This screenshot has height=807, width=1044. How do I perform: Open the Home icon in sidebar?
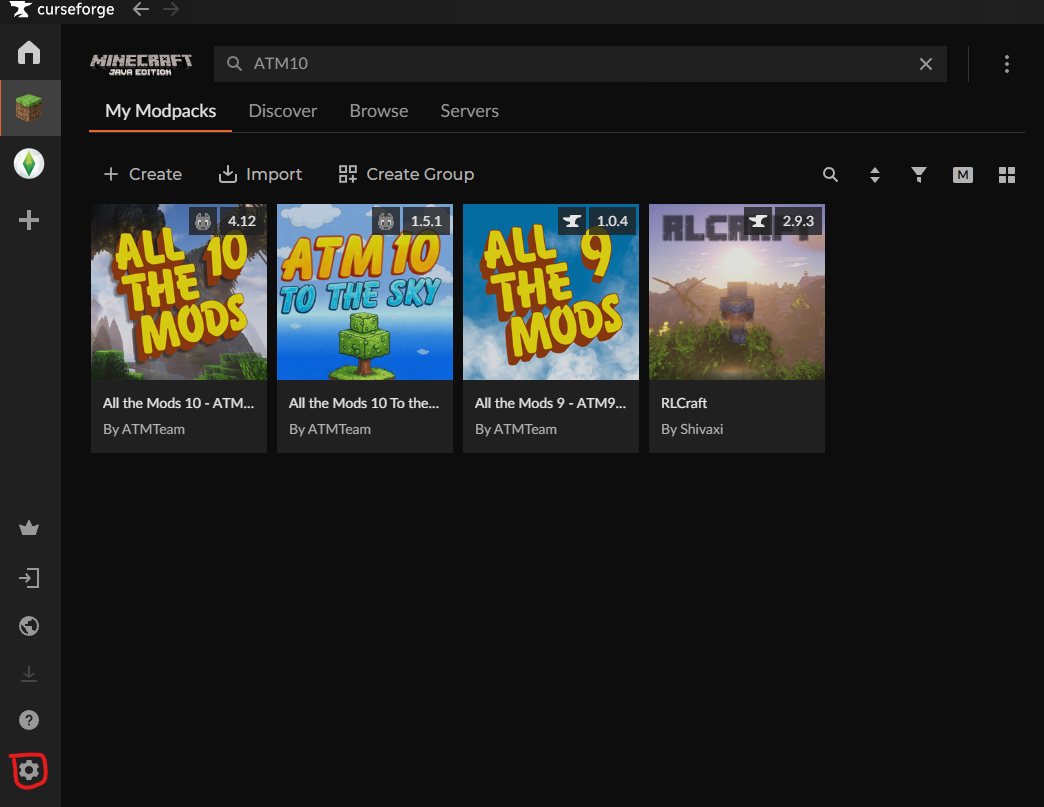(x=29, y=53)
